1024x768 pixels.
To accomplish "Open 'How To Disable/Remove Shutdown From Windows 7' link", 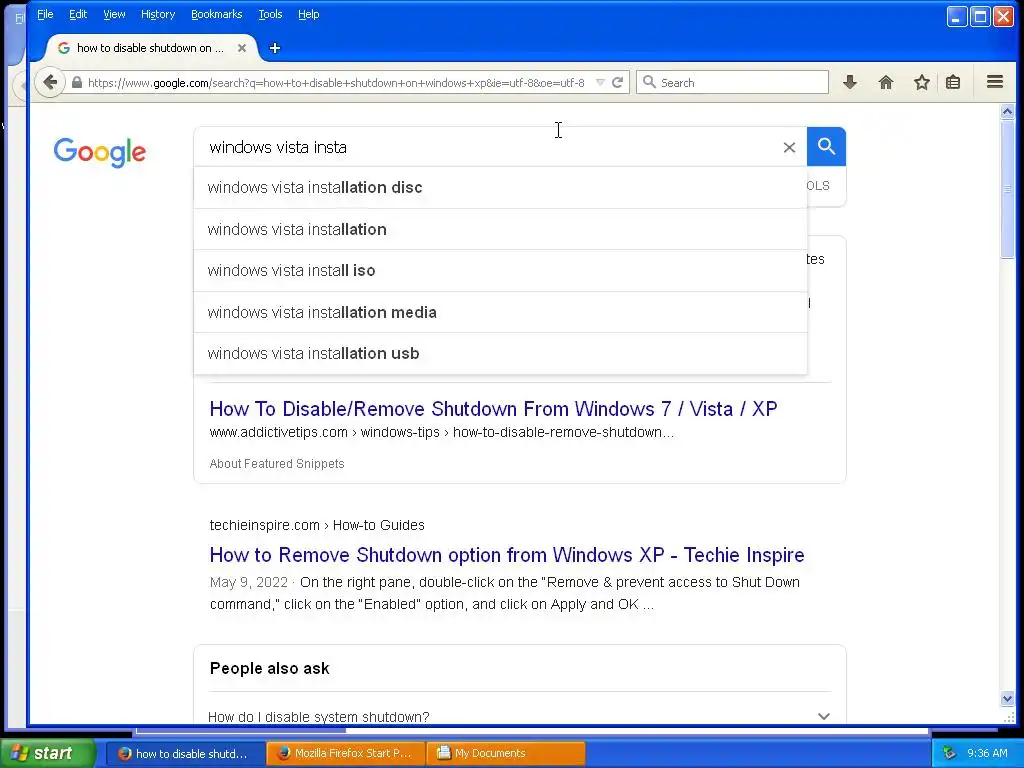I will click(493, 409).
